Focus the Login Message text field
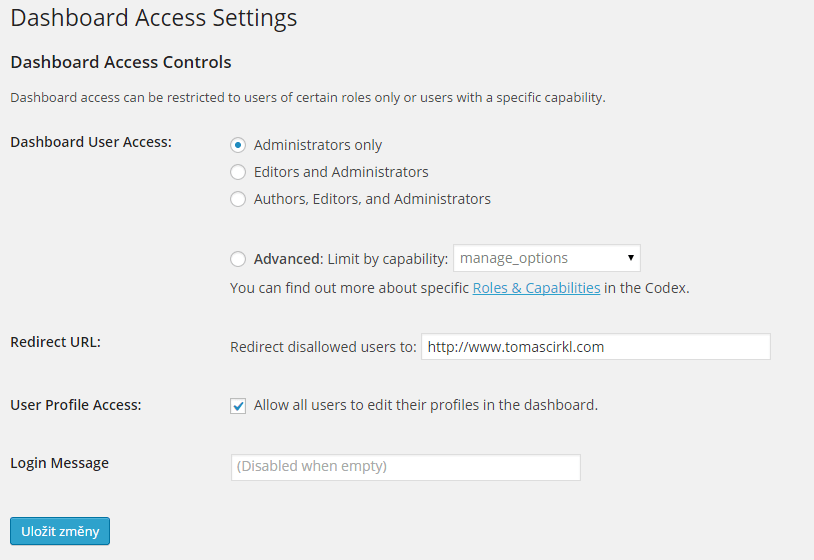This screenshot has width=814, height=560. pos(405,467)
